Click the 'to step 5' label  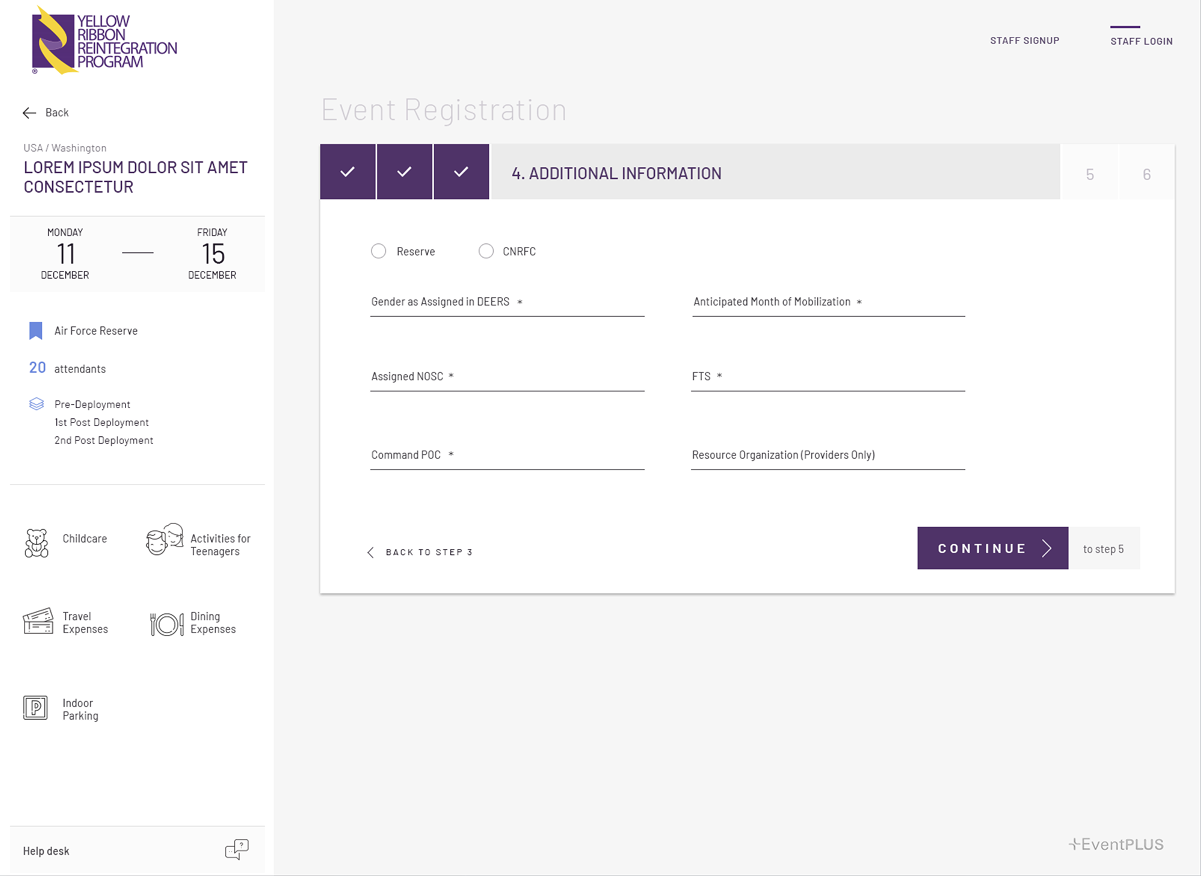1104,549
